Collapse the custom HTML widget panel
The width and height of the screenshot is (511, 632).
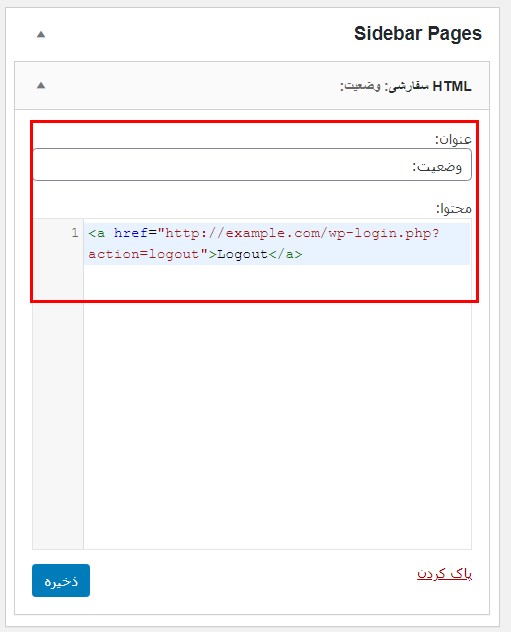point(41,85)
